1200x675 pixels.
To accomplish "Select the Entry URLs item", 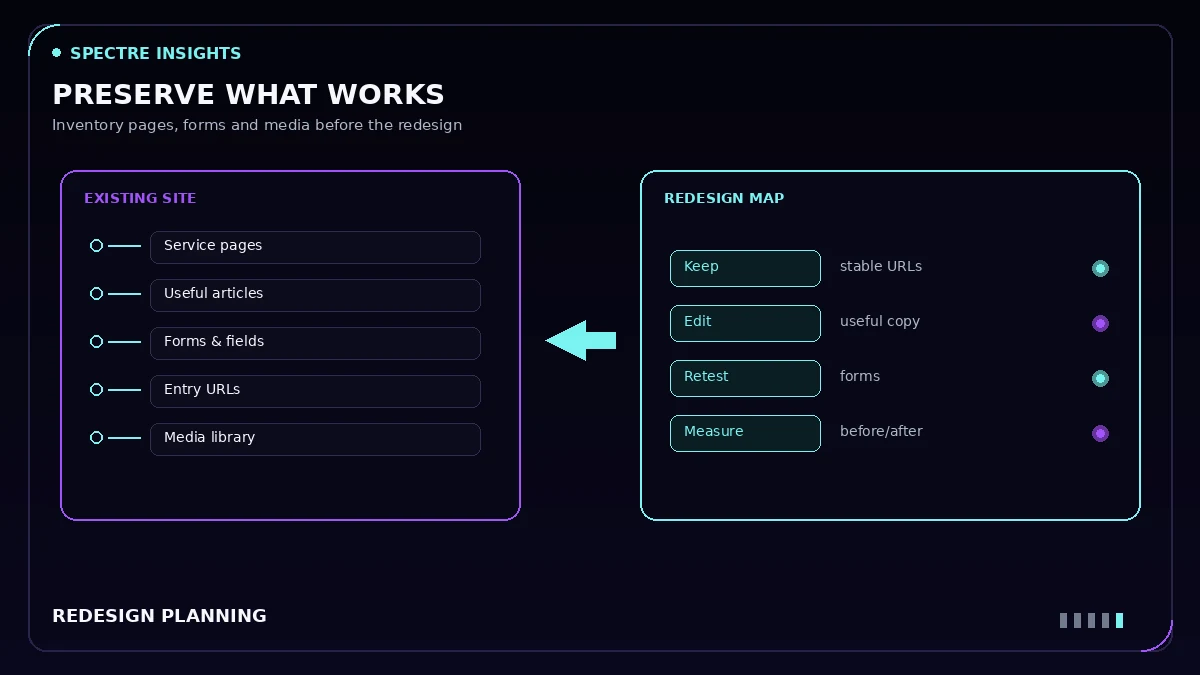I will coord(315,391).
